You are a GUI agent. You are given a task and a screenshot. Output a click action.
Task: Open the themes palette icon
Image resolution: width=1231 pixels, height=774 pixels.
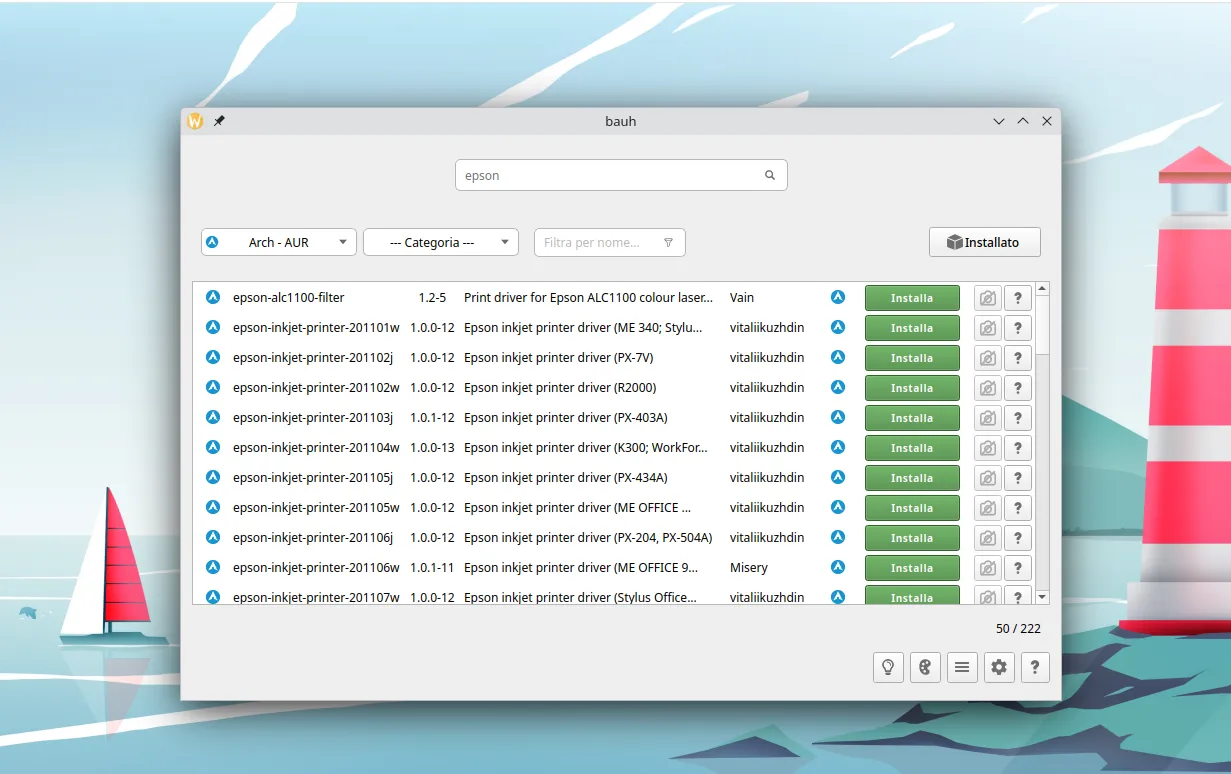pyautogui.click(x=925, y=667)
